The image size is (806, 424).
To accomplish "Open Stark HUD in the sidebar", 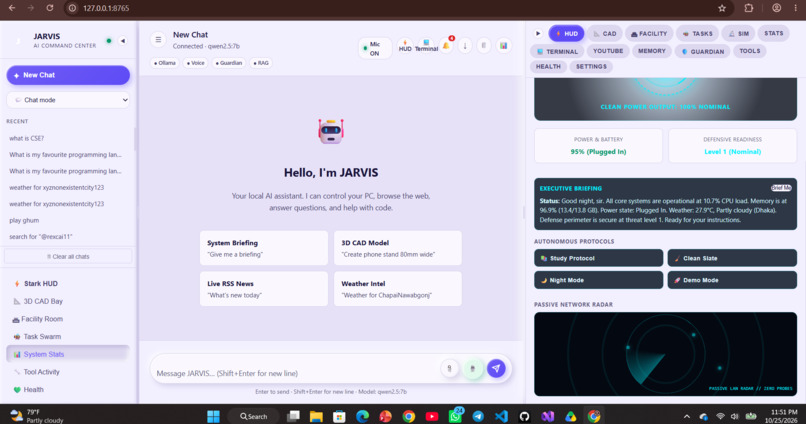I will (68, 283).
